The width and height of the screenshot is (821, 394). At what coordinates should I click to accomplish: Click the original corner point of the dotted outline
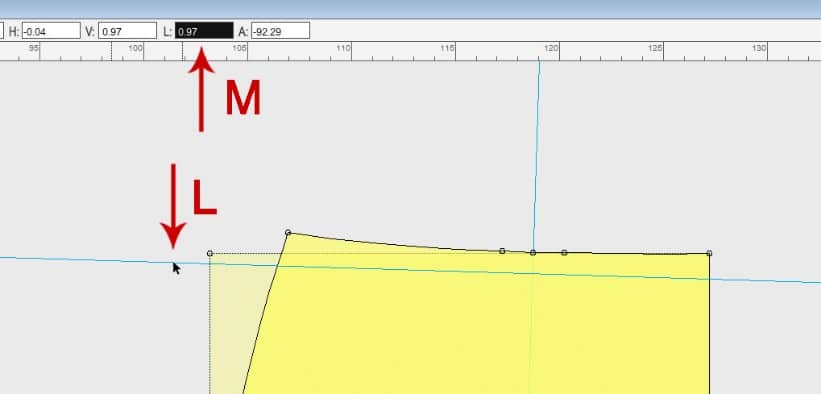[210, 253]
